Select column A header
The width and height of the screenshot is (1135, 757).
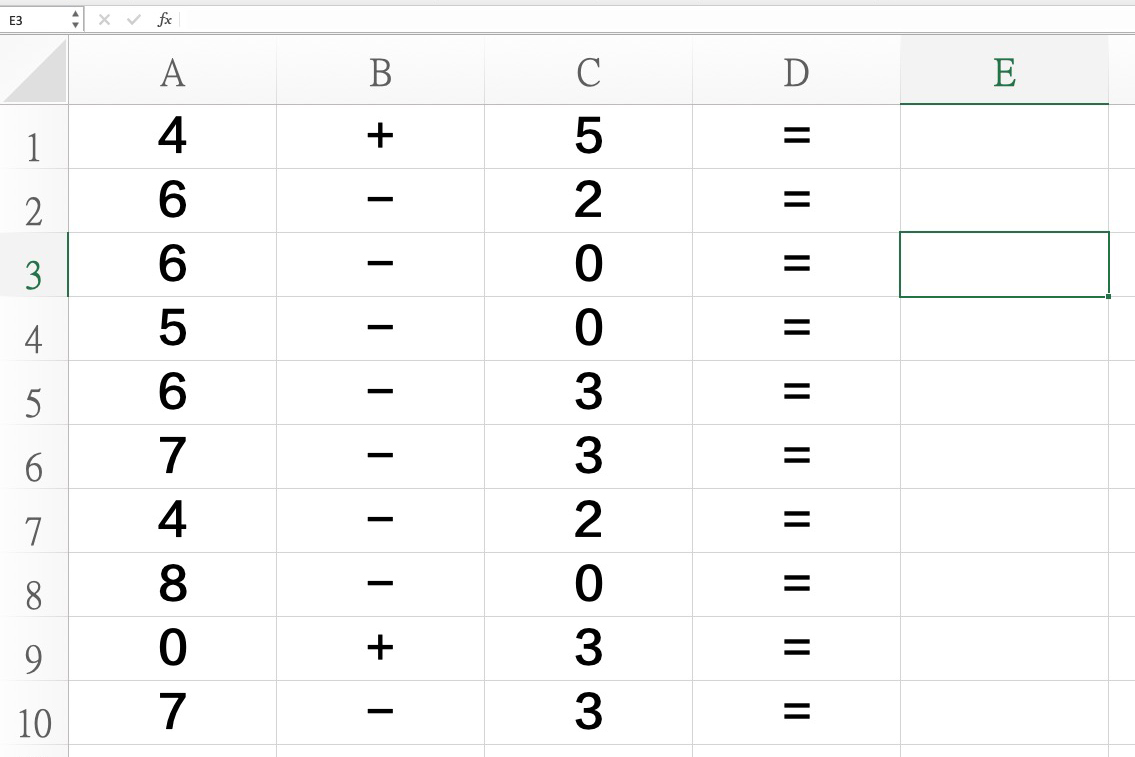(x=171, y=71)
